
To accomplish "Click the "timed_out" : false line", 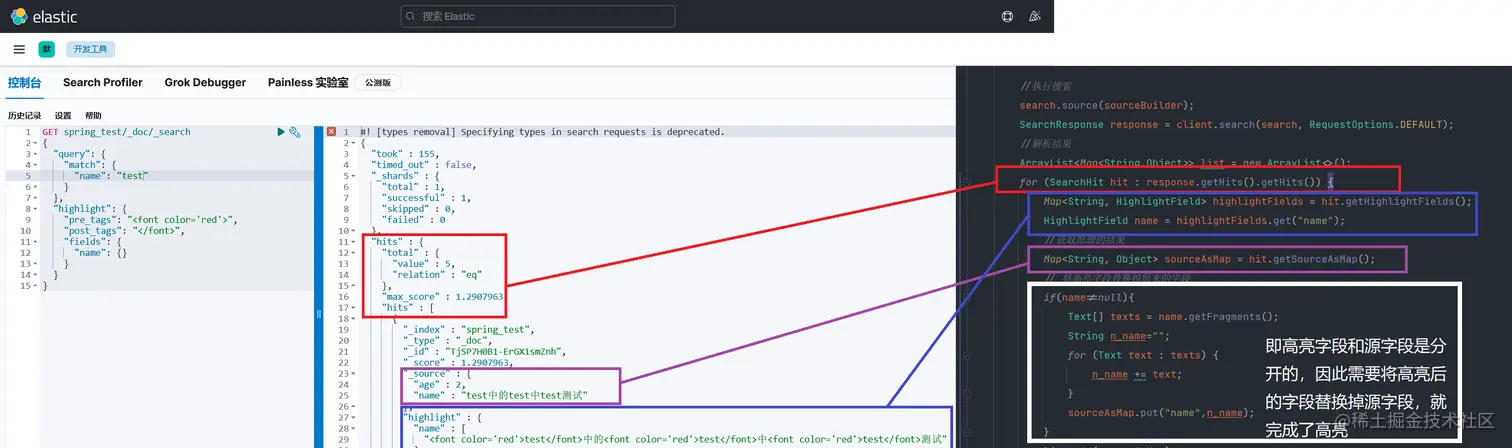I will [x=423, y=165].
